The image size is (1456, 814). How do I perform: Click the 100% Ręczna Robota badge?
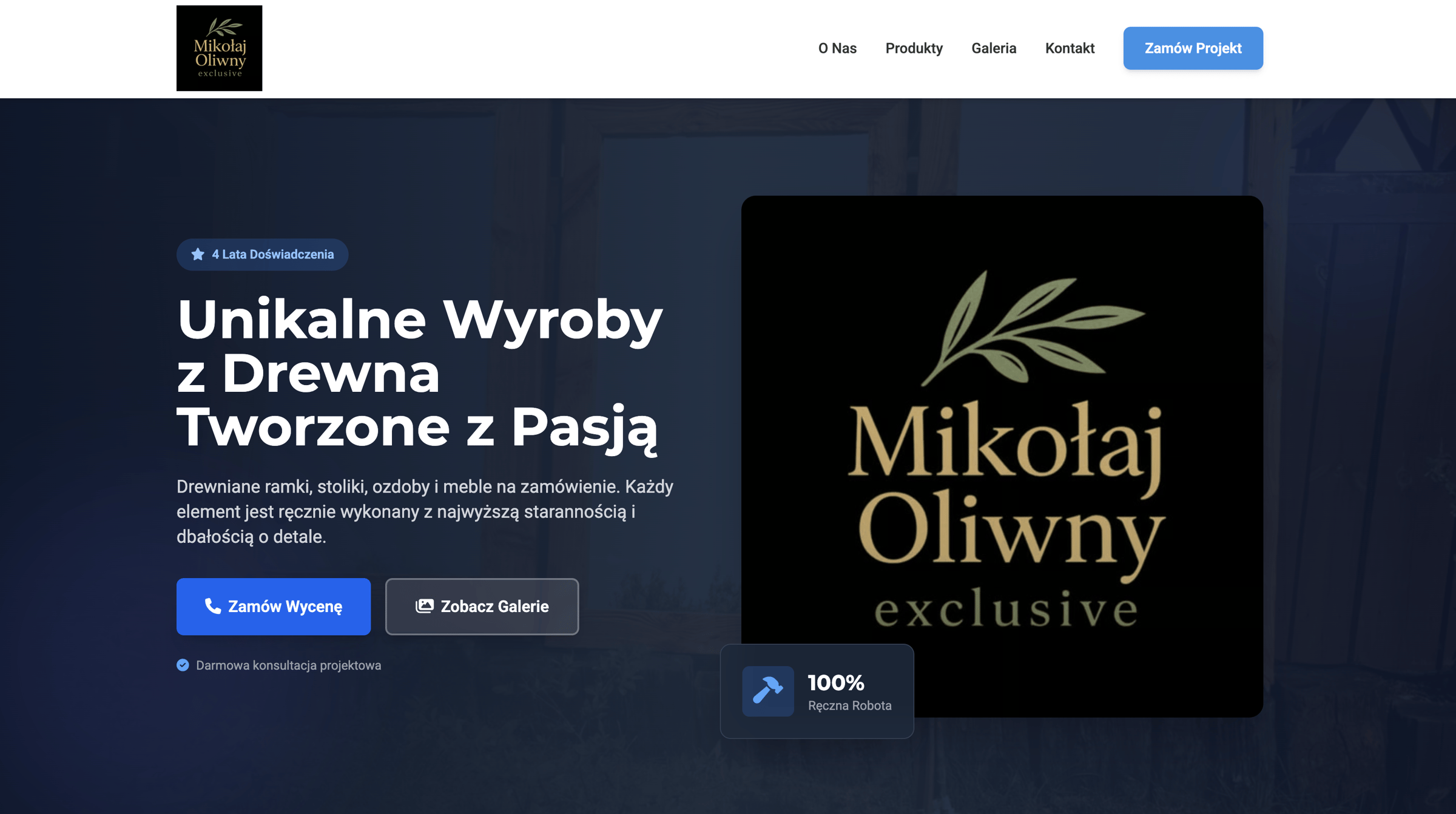[x=817, y=691]
